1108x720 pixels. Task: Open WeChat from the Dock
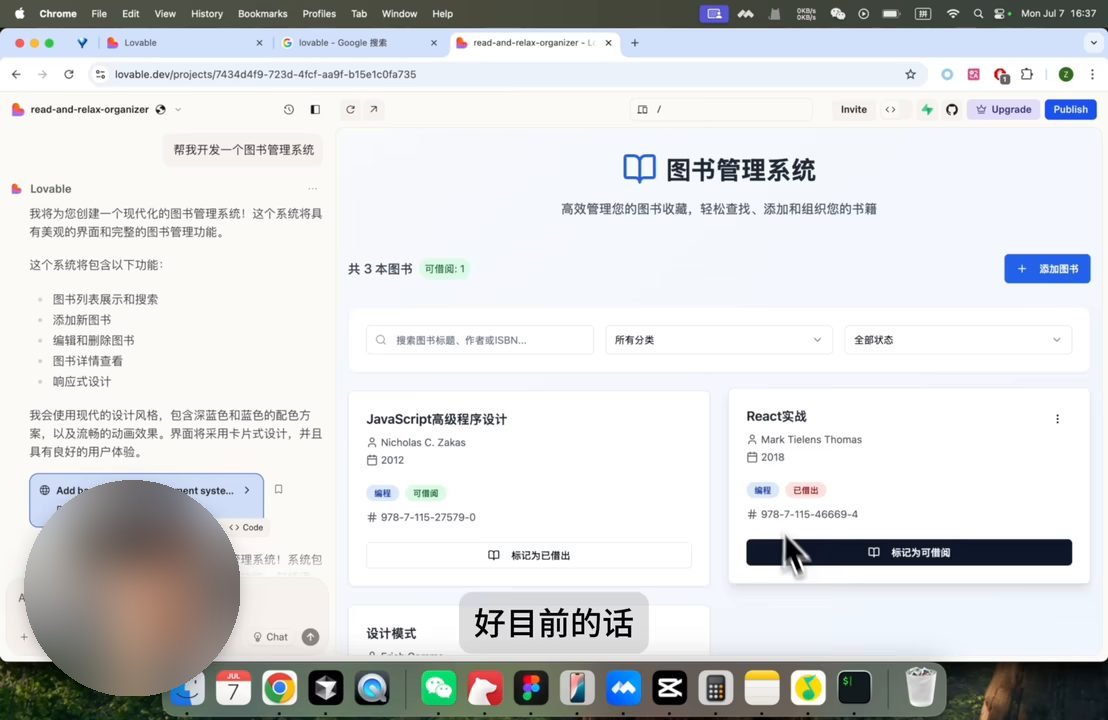click(438, 688)
